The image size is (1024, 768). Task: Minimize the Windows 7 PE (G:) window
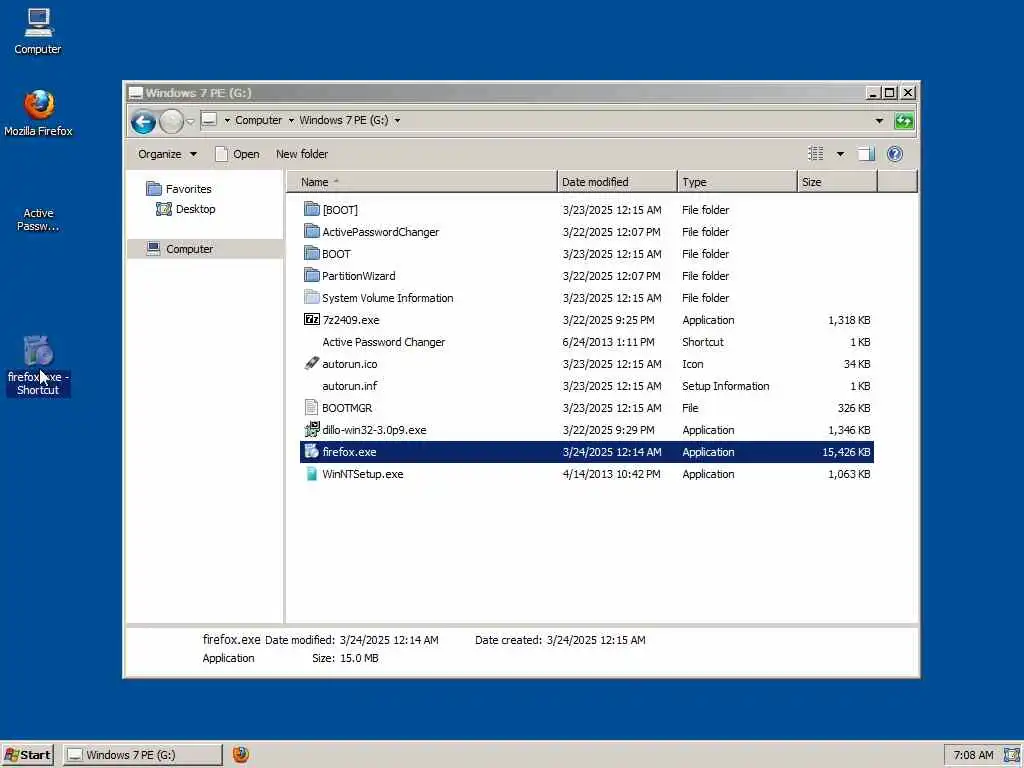(873, 93)
